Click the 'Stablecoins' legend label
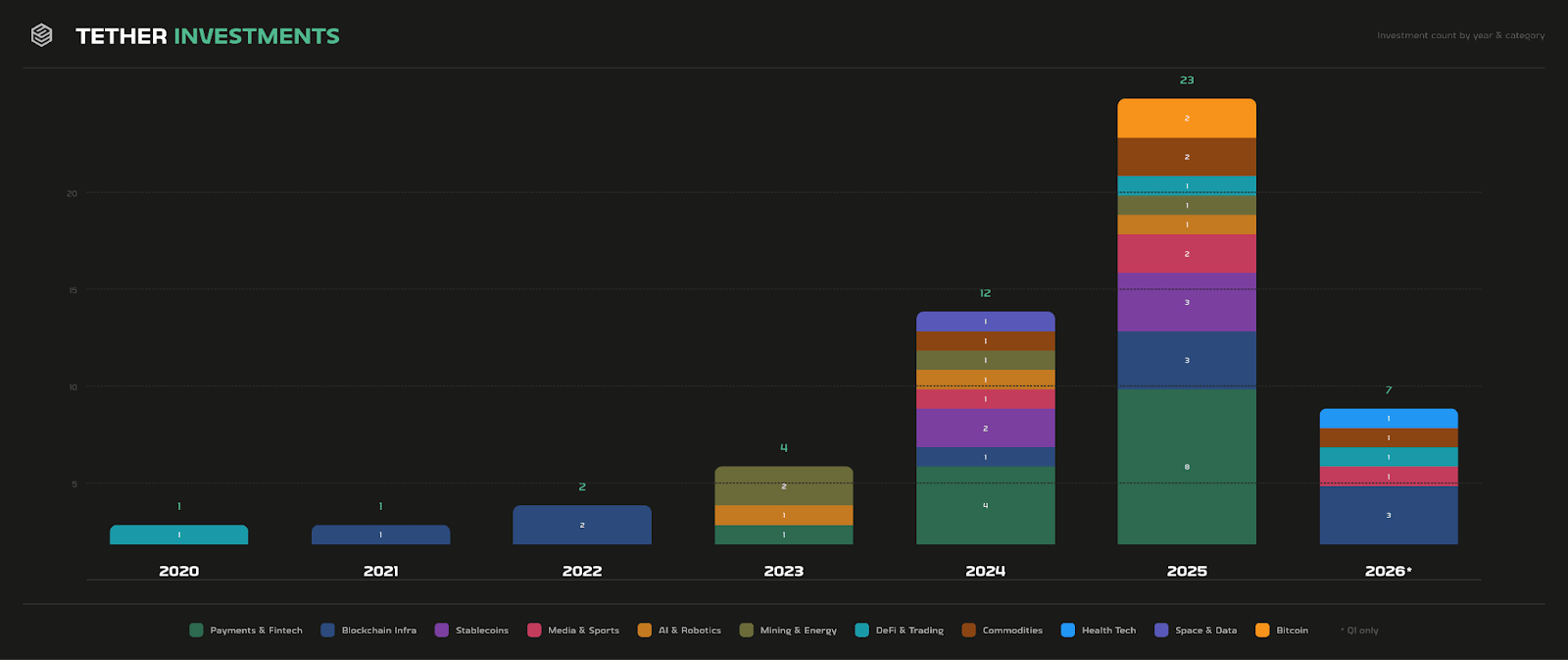1568x660 pixels. pos(482,631)
